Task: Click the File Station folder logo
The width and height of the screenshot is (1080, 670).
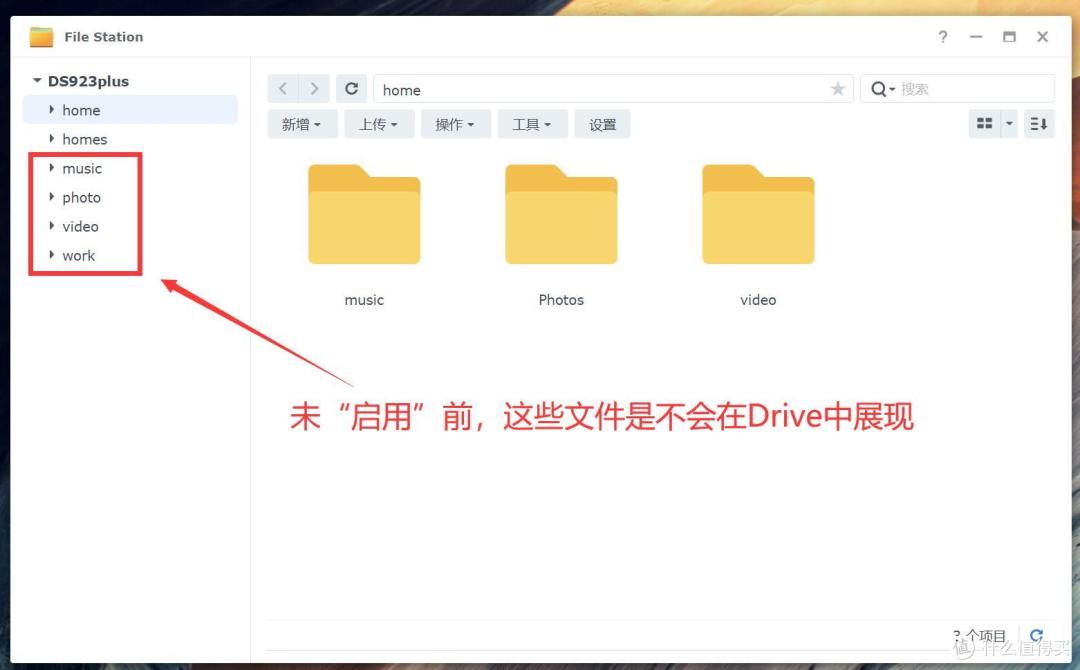Action: coord(41,36)
